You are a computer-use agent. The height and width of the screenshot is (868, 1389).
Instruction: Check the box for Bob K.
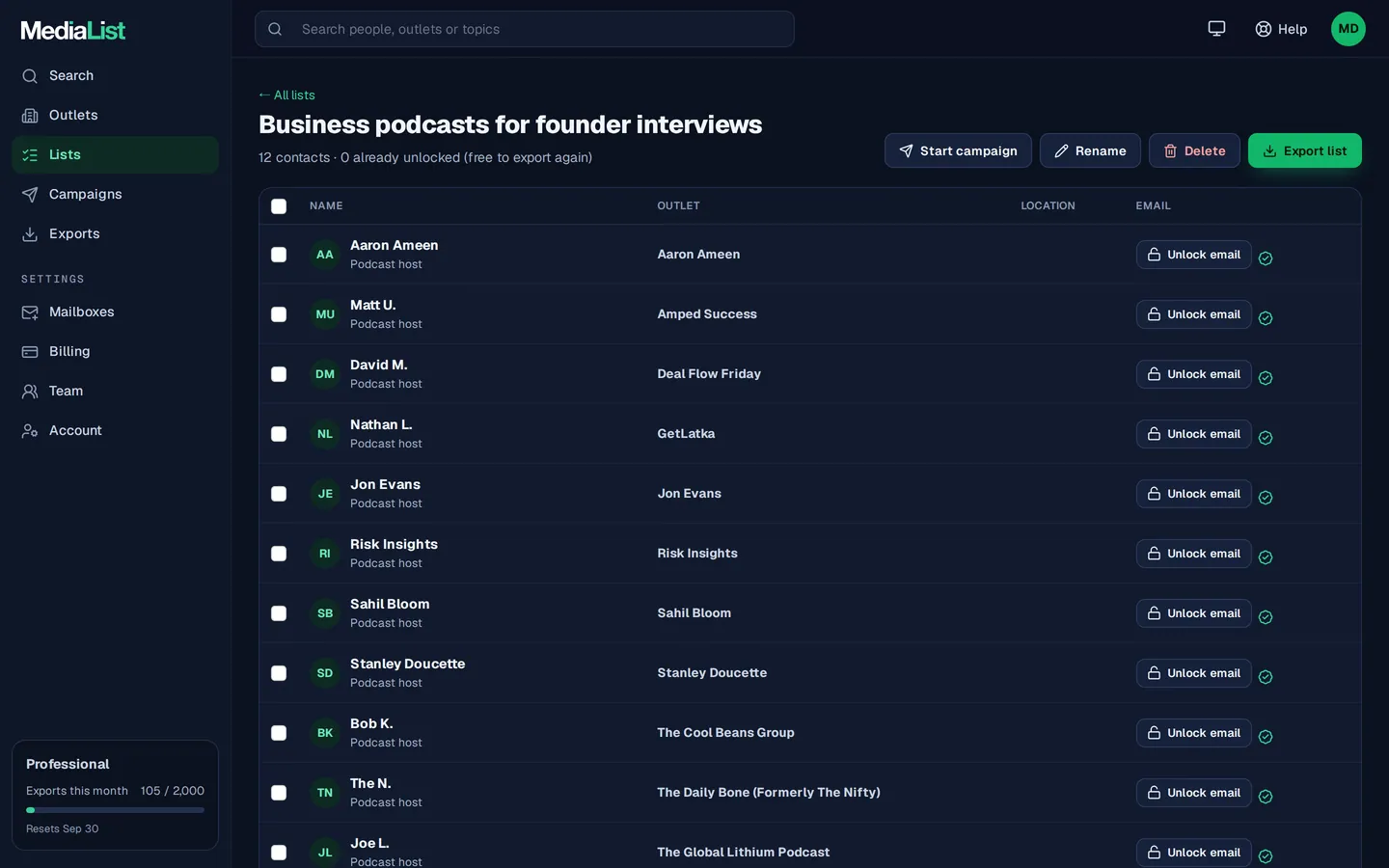point(279,733)
